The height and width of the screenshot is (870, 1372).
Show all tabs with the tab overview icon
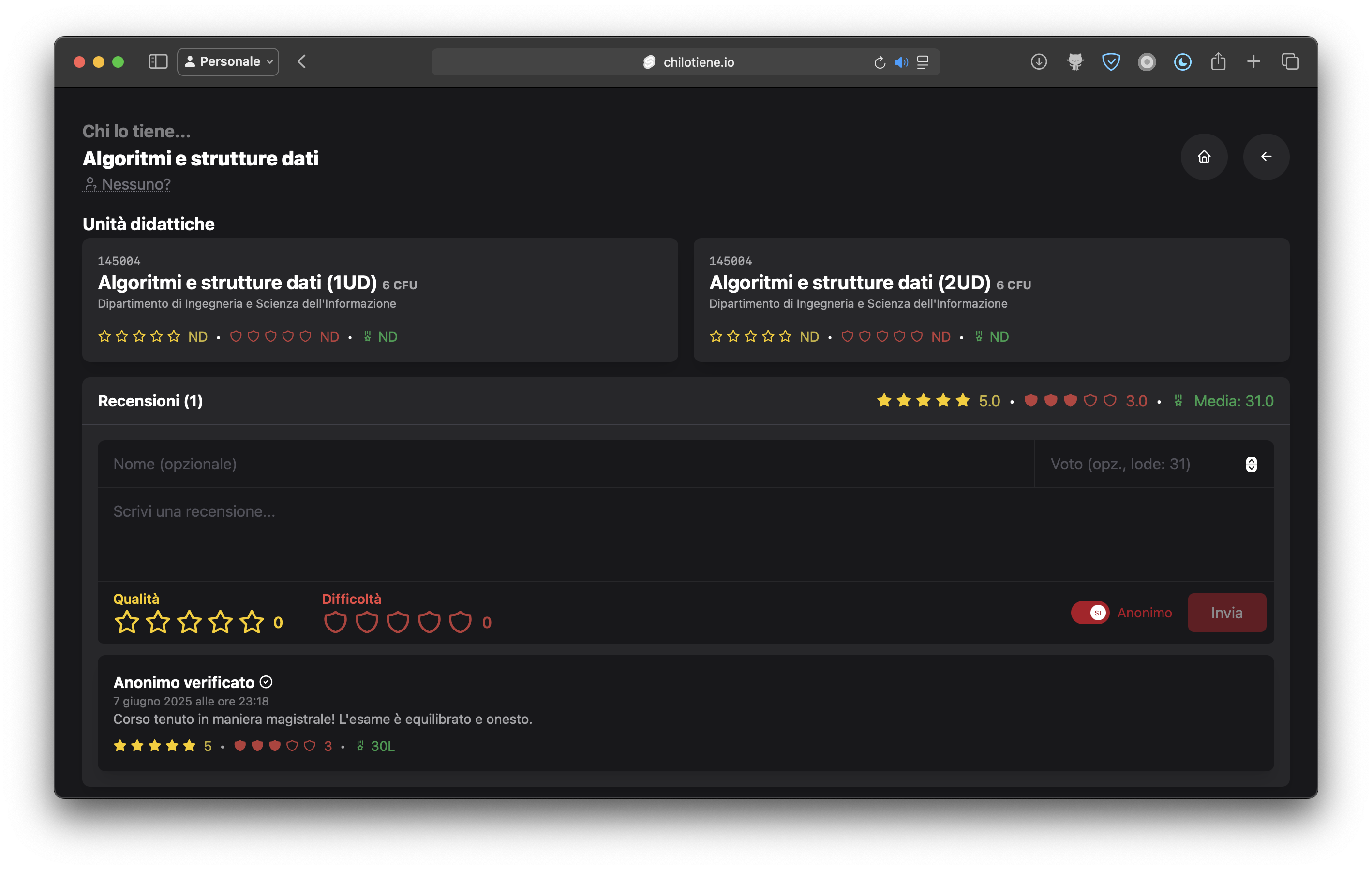coord(1290,61)
